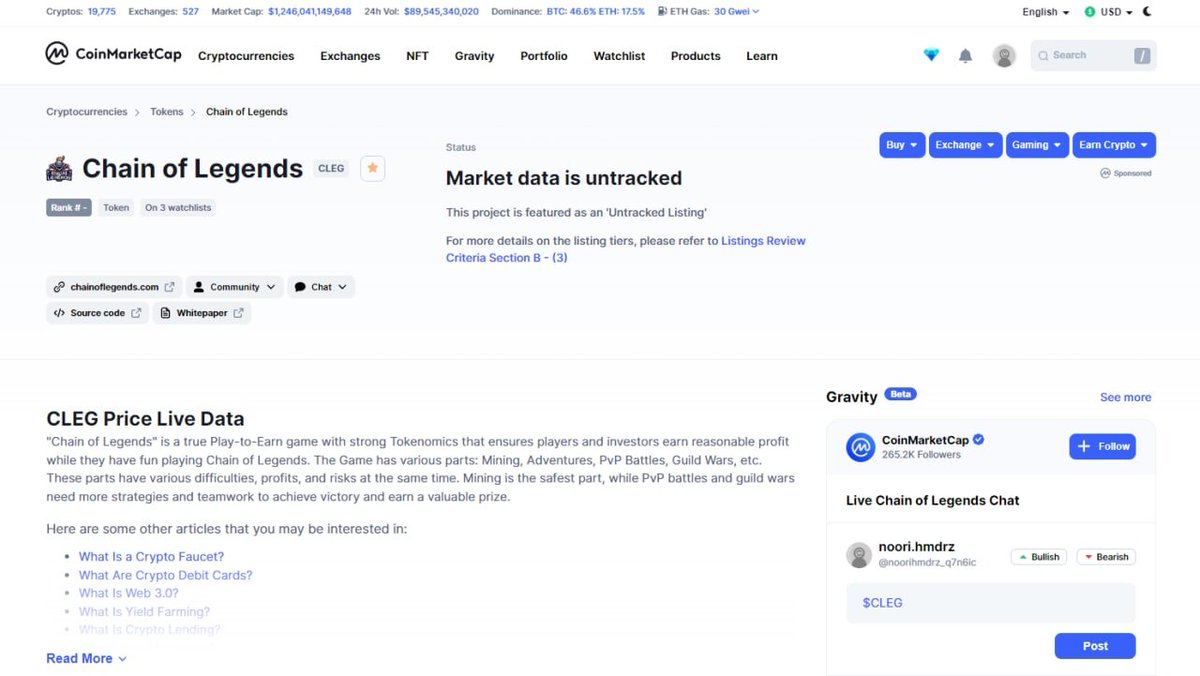Viewport: 1200px width, 676px height.
Task: Follow the CoinMarketCap Gravity account
Action: tap(1102, 446)
